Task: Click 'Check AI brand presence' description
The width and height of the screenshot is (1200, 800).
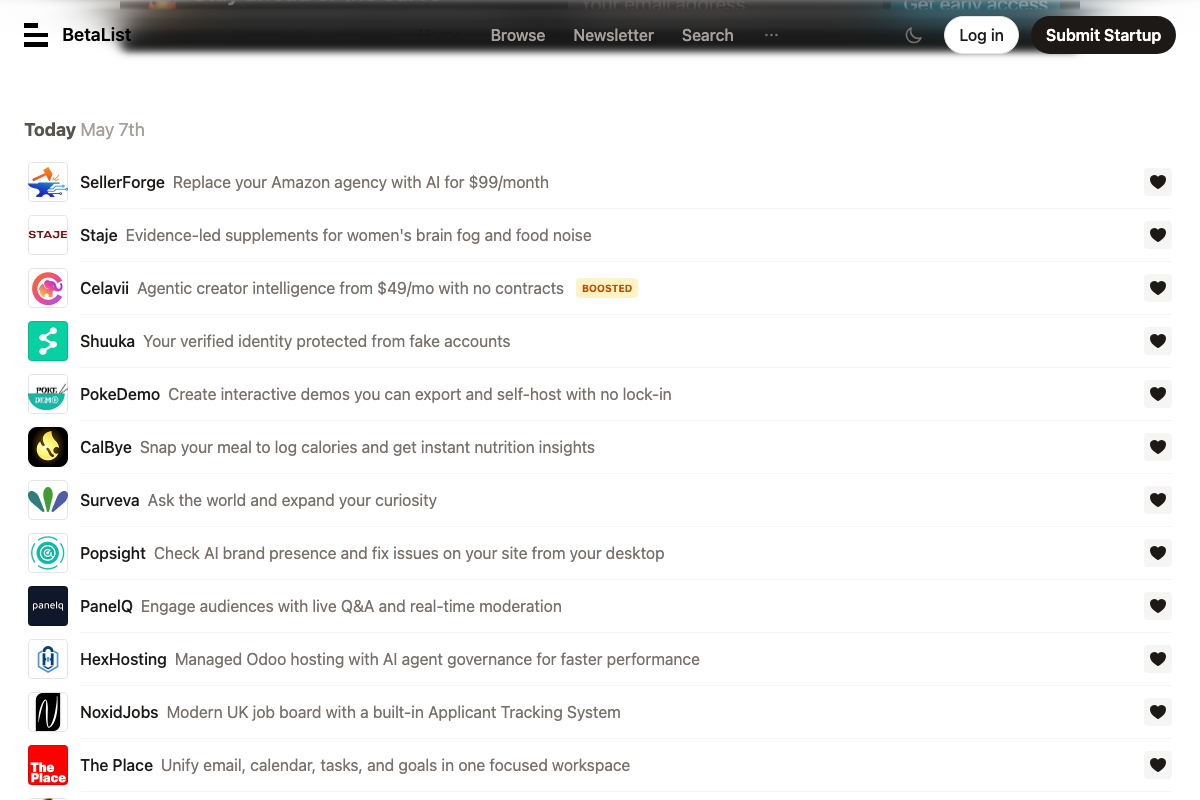Action: pos(409,553)
